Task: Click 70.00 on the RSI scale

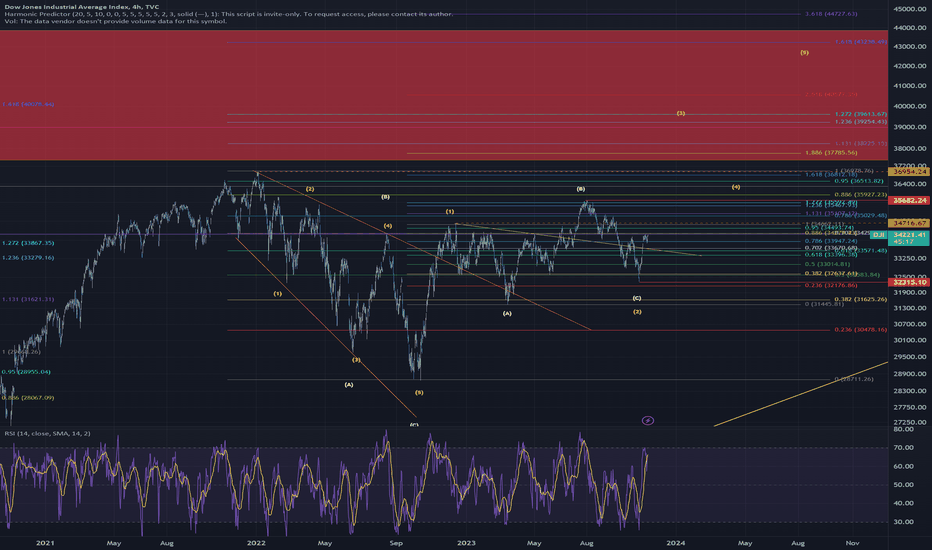Action: point(903,448)
